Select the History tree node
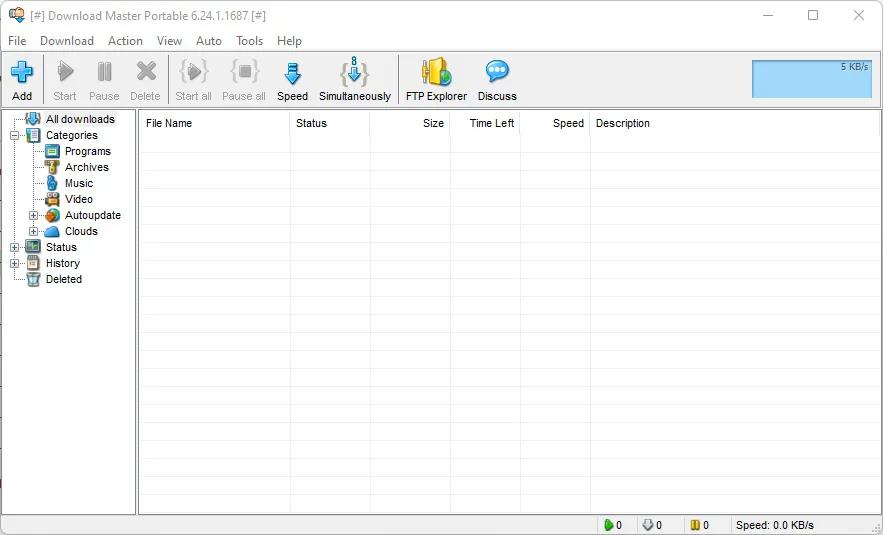 pos(63,263)
